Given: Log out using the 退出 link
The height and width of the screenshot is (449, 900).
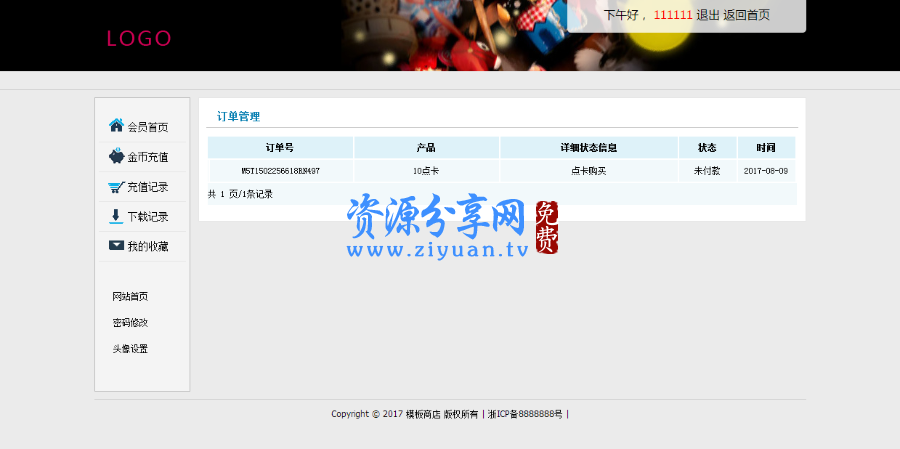Looking at the screenshot, I should coord(708,15).
